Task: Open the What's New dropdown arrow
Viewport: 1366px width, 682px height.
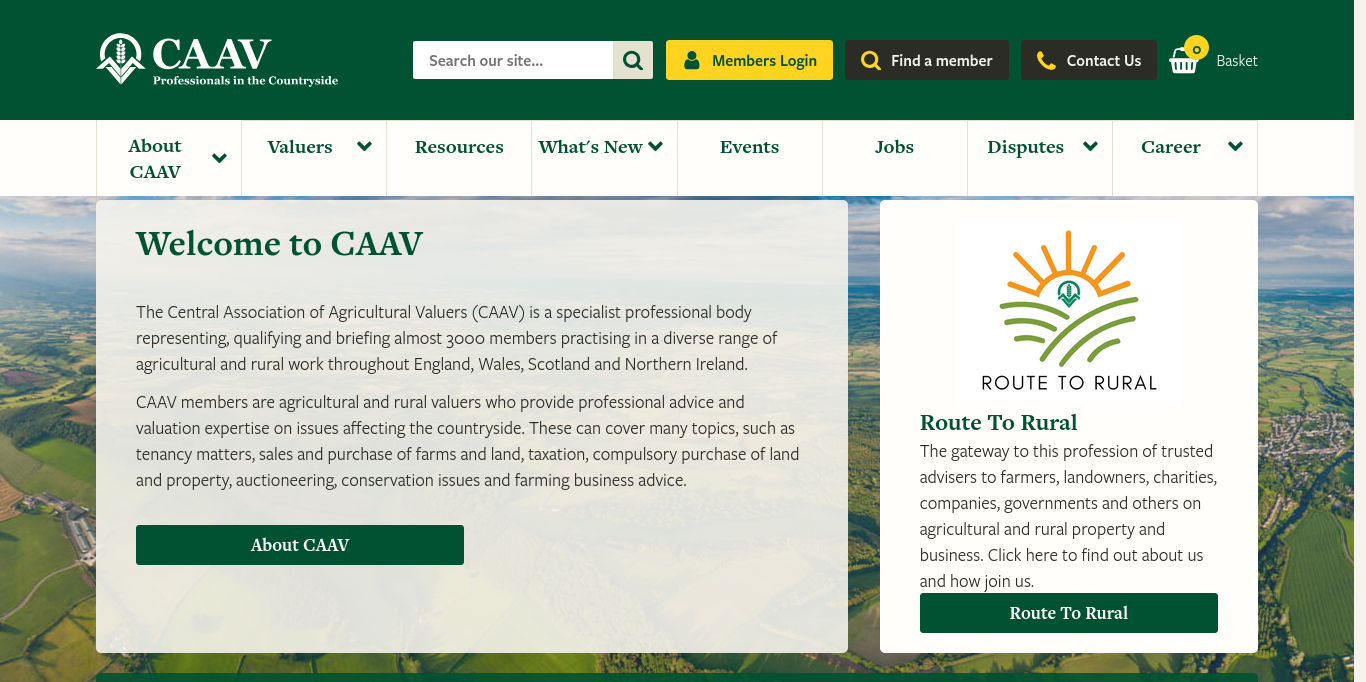Action: [656, 147]
